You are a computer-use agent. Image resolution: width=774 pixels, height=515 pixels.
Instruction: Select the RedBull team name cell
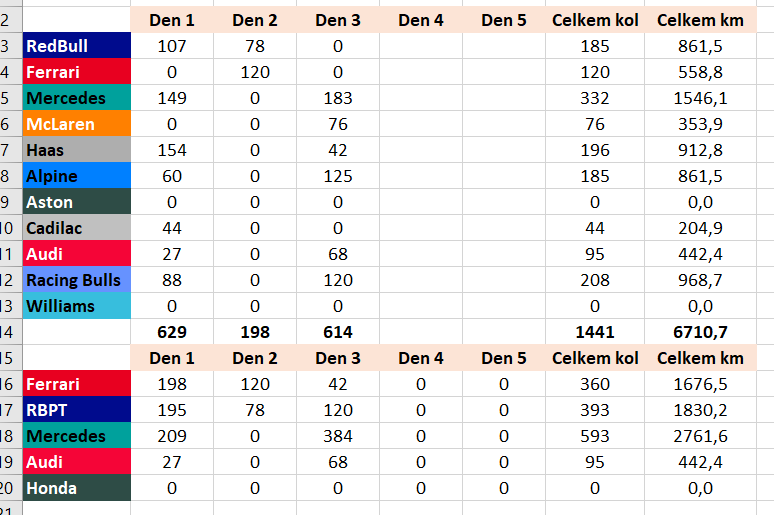click(x=76, y=46)
